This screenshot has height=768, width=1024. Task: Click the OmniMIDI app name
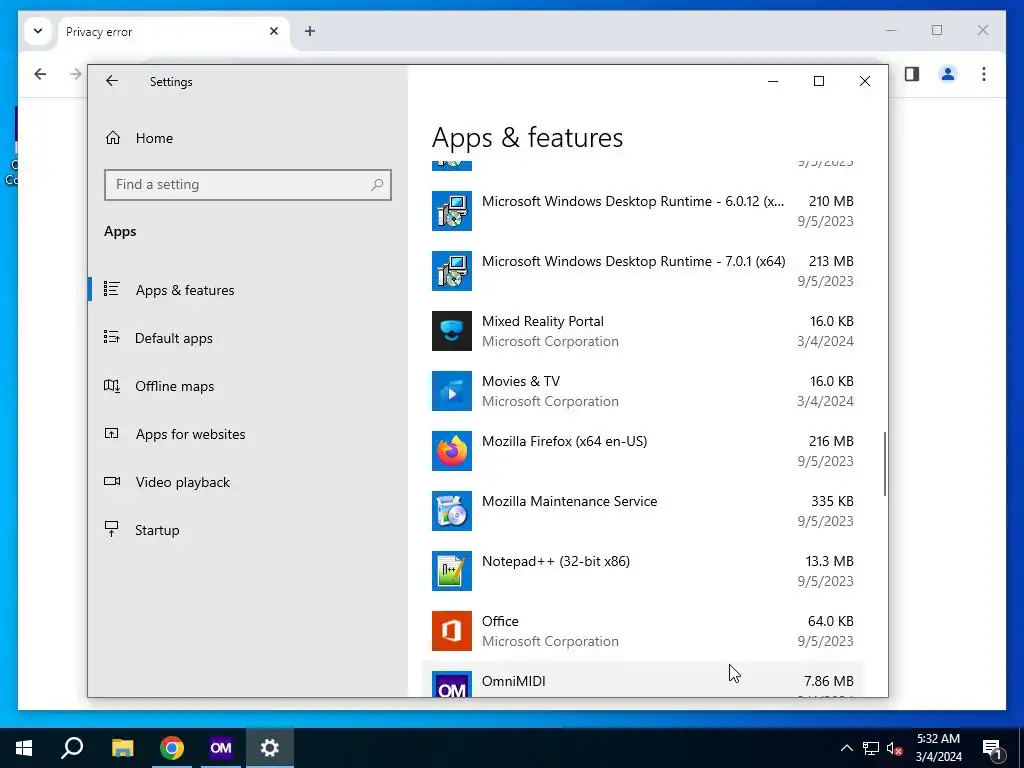coord(514,681)
